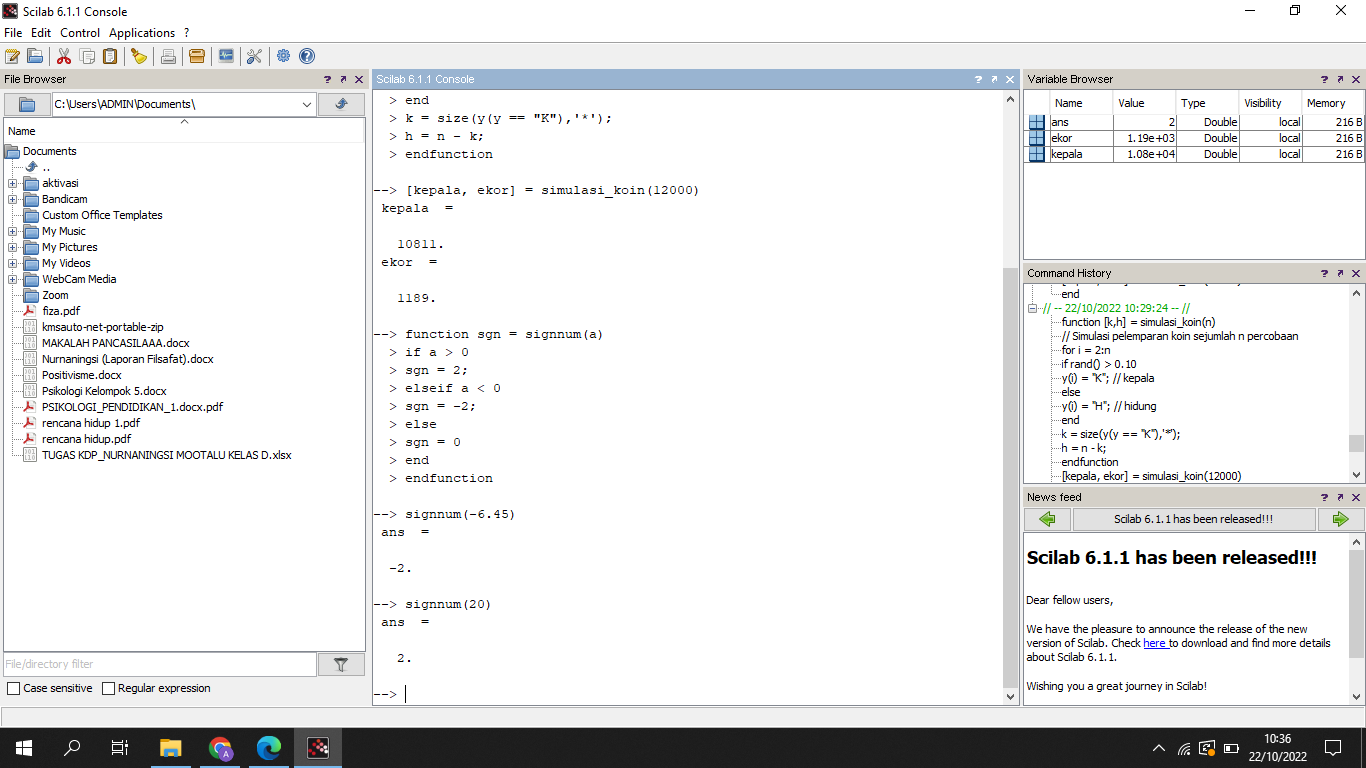Expand the My Videos folder
Screen dimensions: 1366x768
12,263
